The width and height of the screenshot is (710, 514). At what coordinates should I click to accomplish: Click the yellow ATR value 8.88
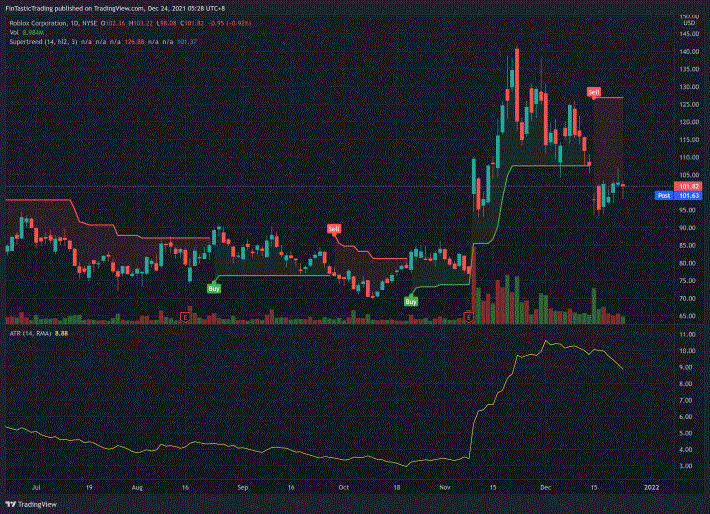tap(61, 333)
